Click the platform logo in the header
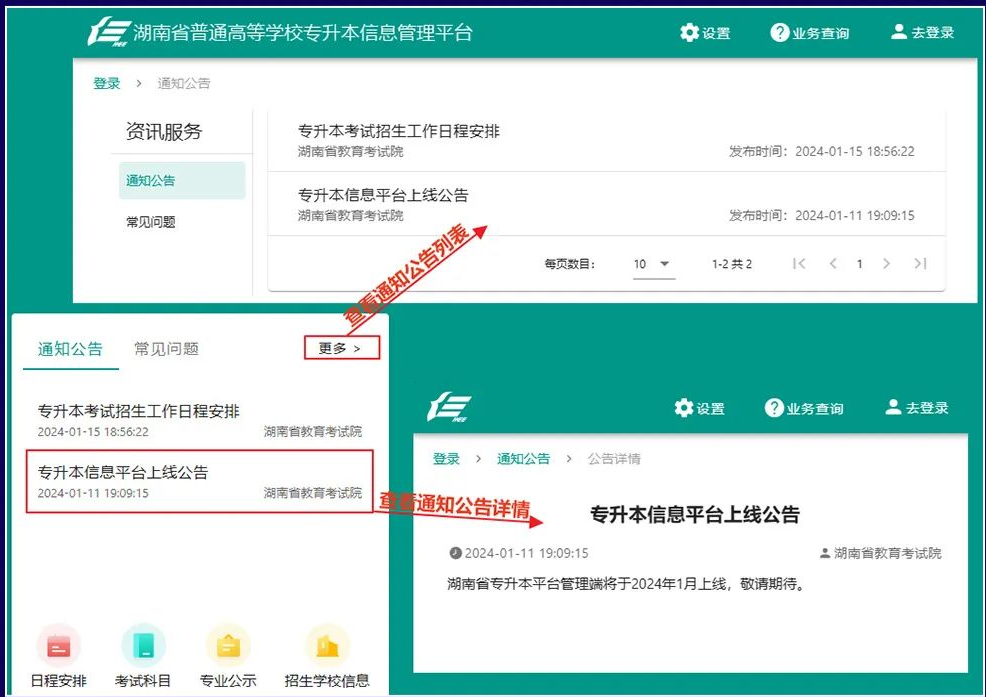The height and width of the screenshot is (697, 986). [x=110, y=31]
